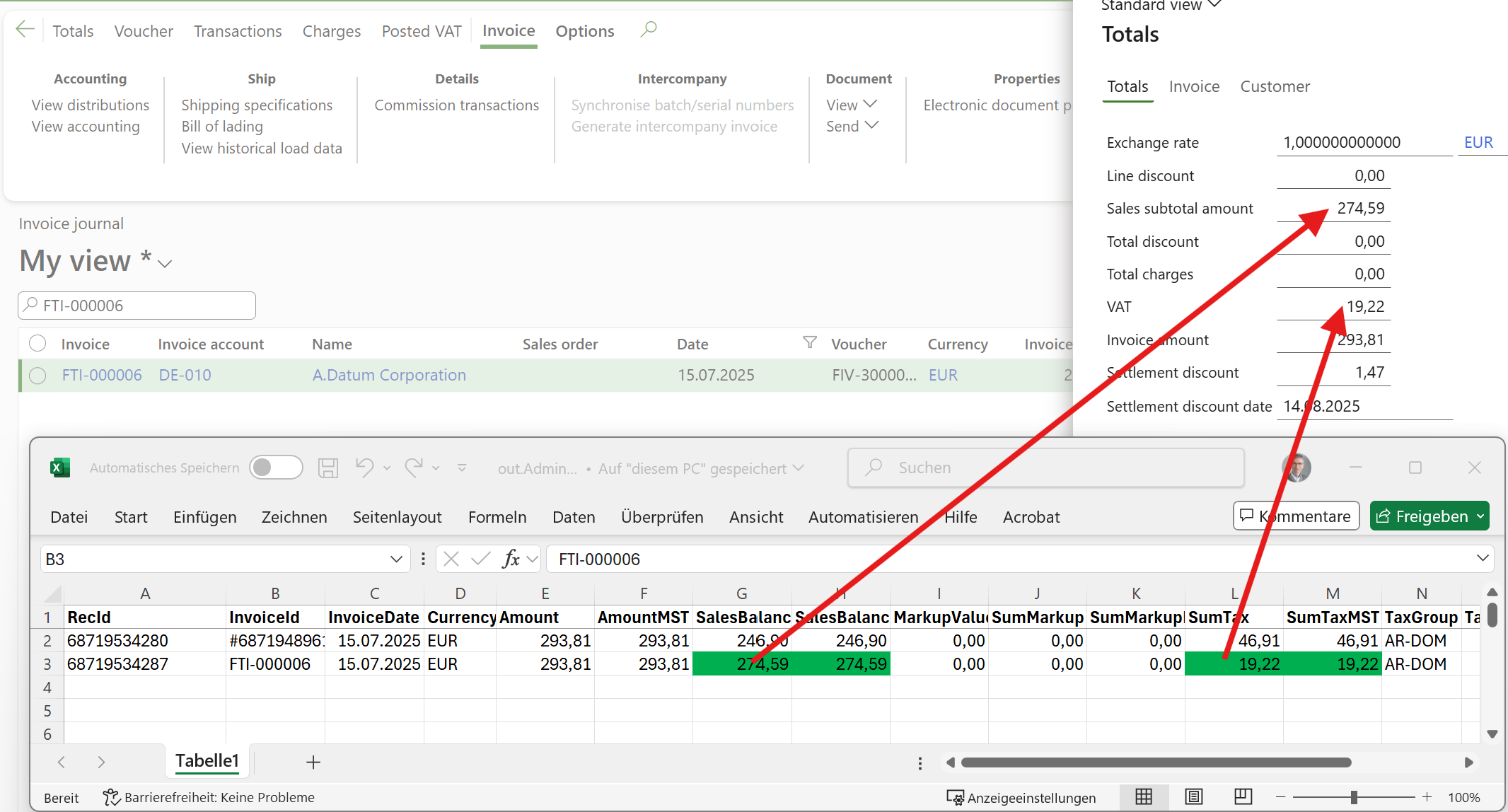Click the Excel save icon

pyautogui.click(x=328, y=468)
